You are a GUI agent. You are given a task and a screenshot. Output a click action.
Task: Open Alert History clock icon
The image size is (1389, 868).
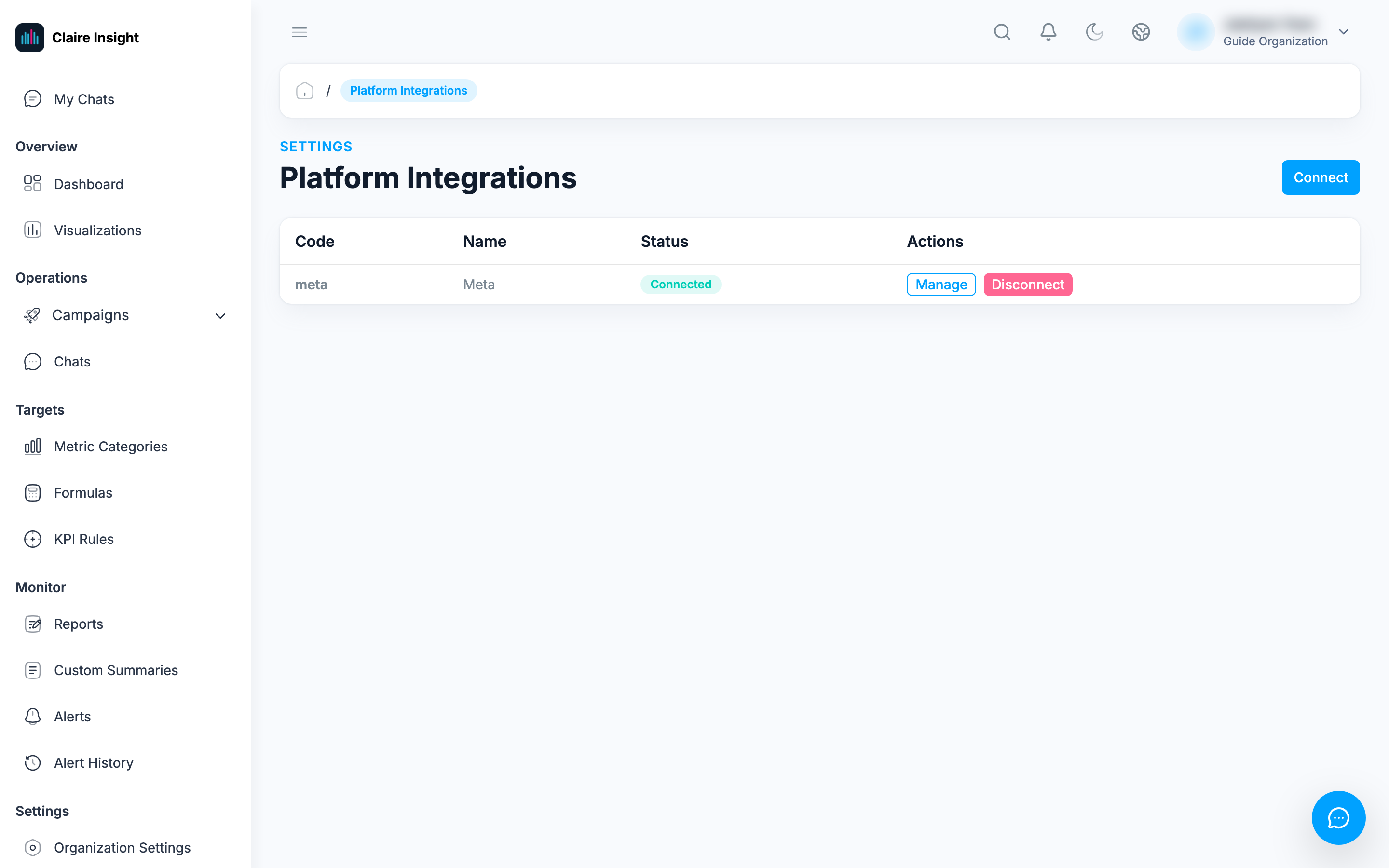point(33,762)
